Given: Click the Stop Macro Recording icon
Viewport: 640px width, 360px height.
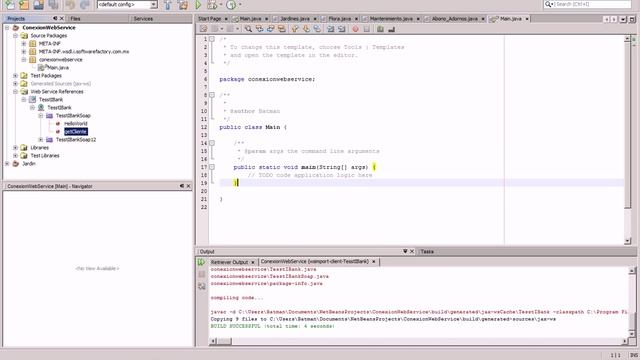Looking at the screenshot, I should 367,29.
